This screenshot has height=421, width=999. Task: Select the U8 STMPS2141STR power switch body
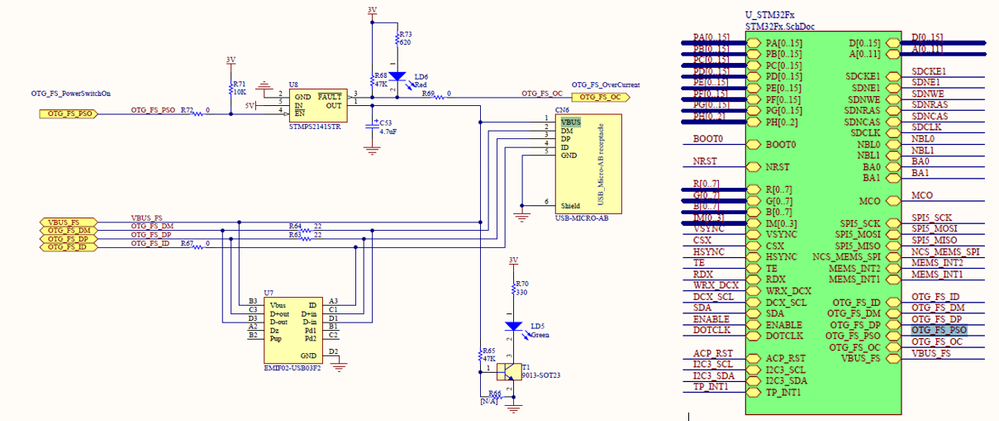319,105
